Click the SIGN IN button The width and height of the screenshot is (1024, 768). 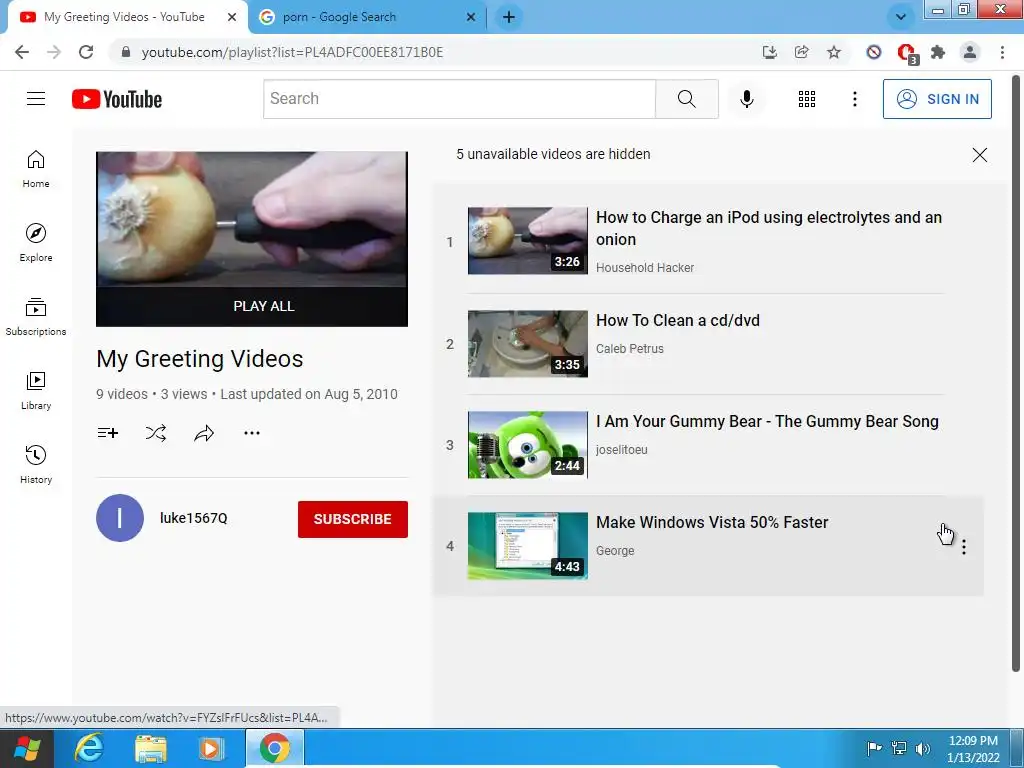937,99
